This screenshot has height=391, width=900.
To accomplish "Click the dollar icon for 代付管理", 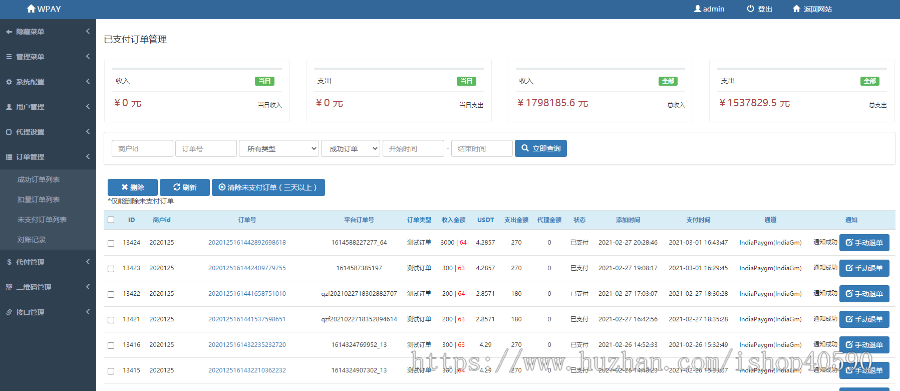I will pyautogui.click(x=9, y=262).
